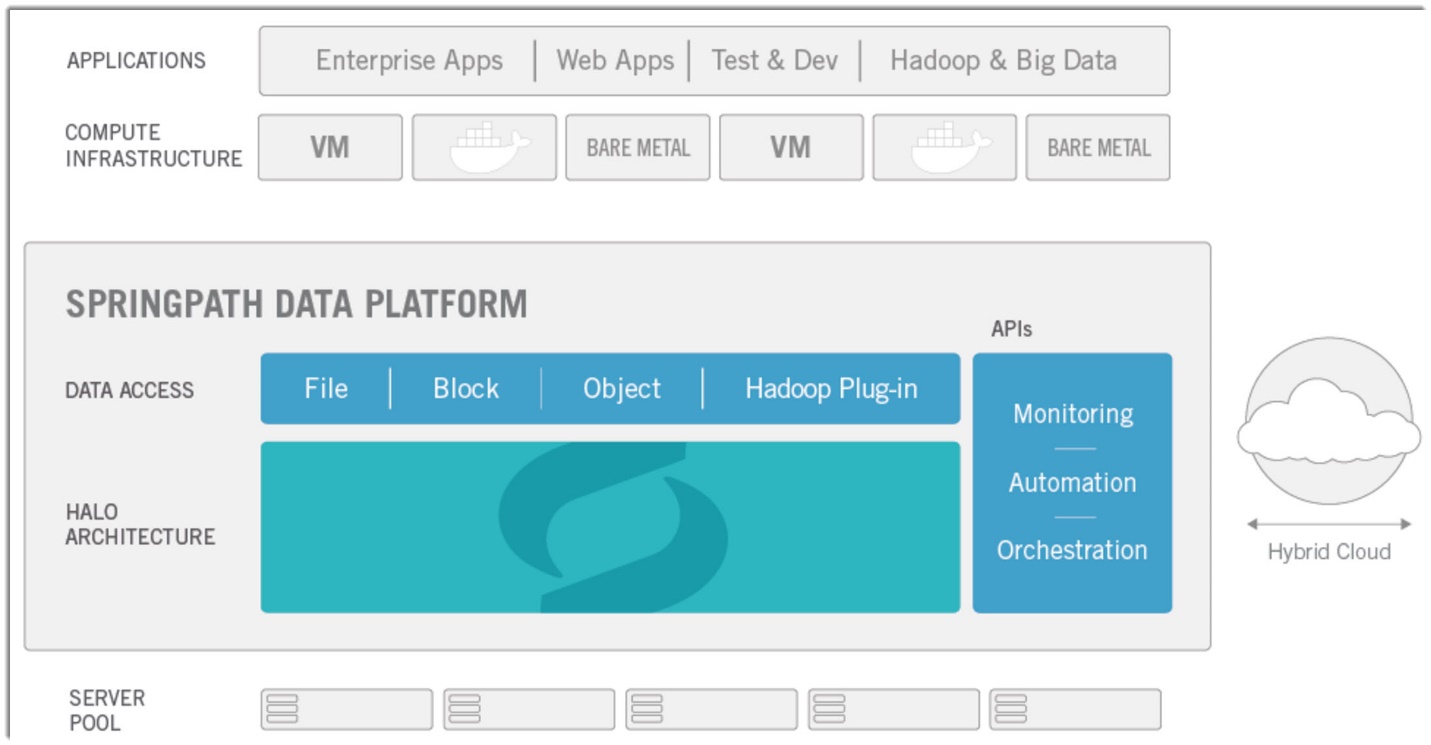Screen dimensions: 1431x745
Task: Open Web Apps in Applications bar
Action: [x=615, y=61]
